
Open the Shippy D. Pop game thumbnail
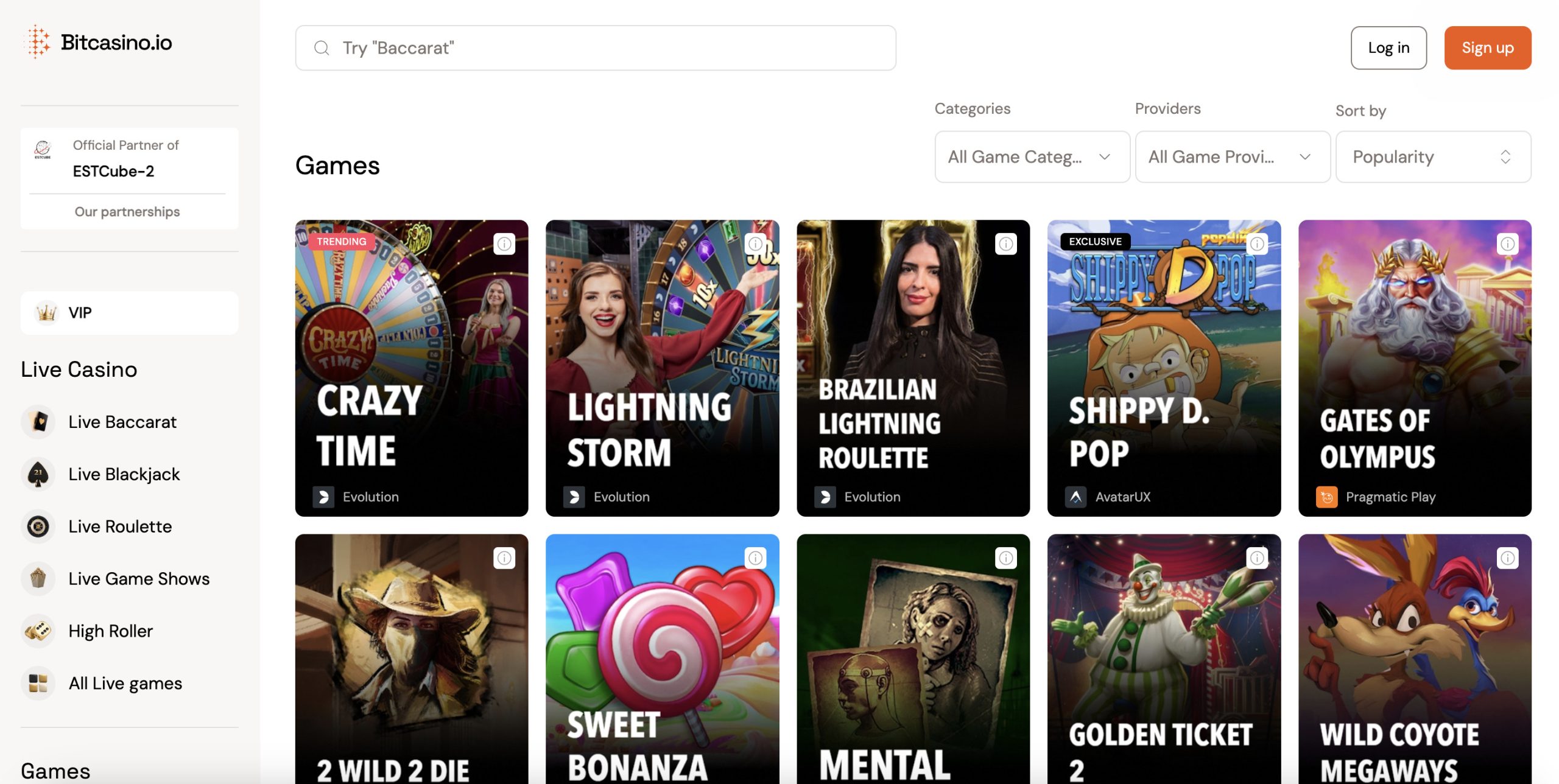click(x=1164, y=368)
